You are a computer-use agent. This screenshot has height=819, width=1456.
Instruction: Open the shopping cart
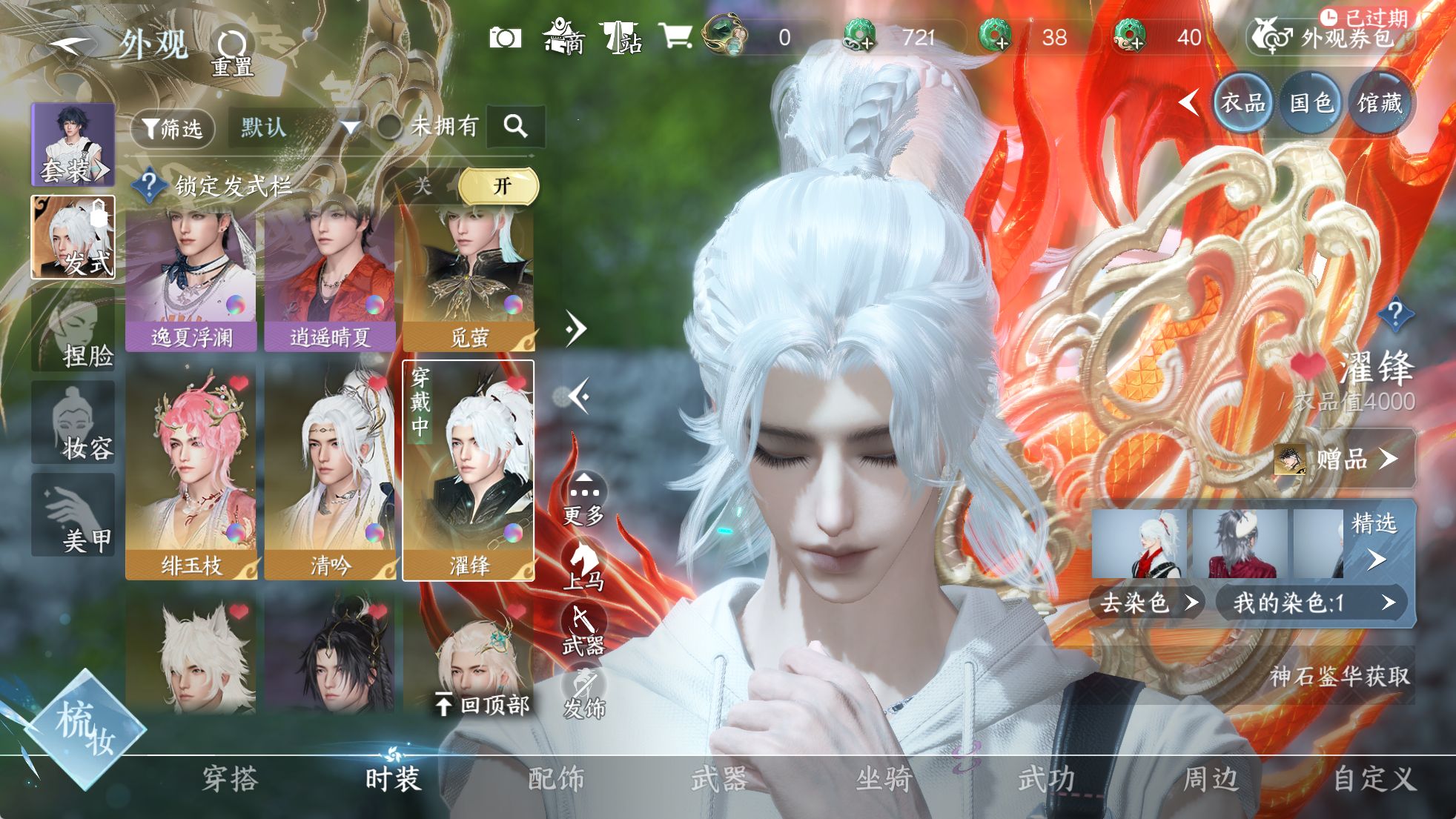point(675,36)
